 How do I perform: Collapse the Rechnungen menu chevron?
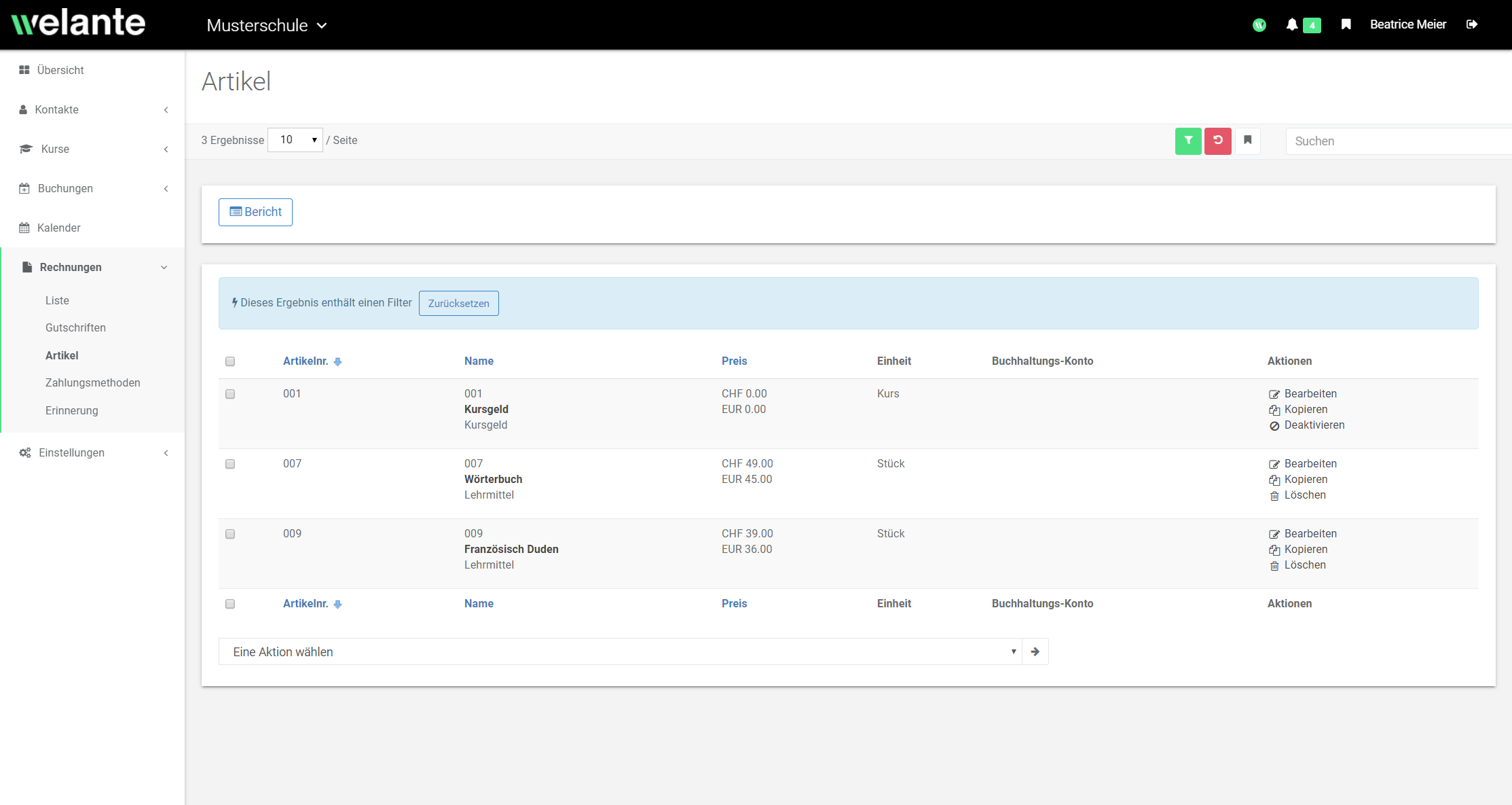point(164,268)
